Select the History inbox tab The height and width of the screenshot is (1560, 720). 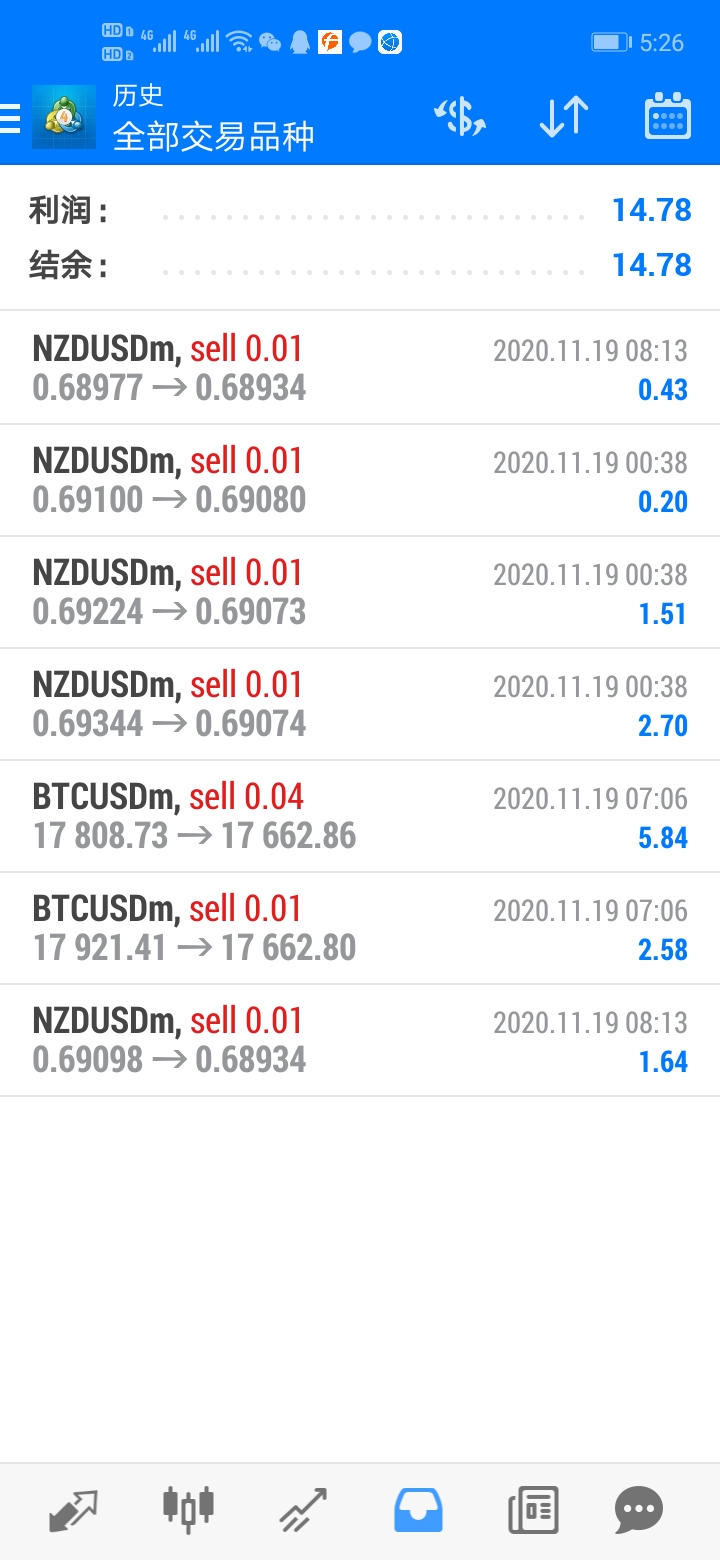point(418,1510)
